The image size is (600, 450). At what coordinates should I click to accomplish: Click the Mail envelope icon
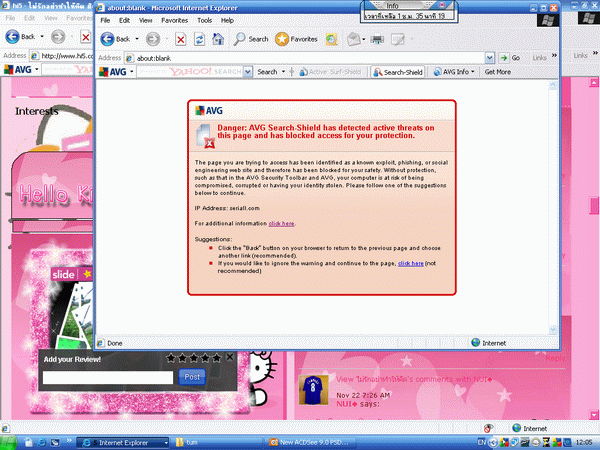click(x=353, y=39)
